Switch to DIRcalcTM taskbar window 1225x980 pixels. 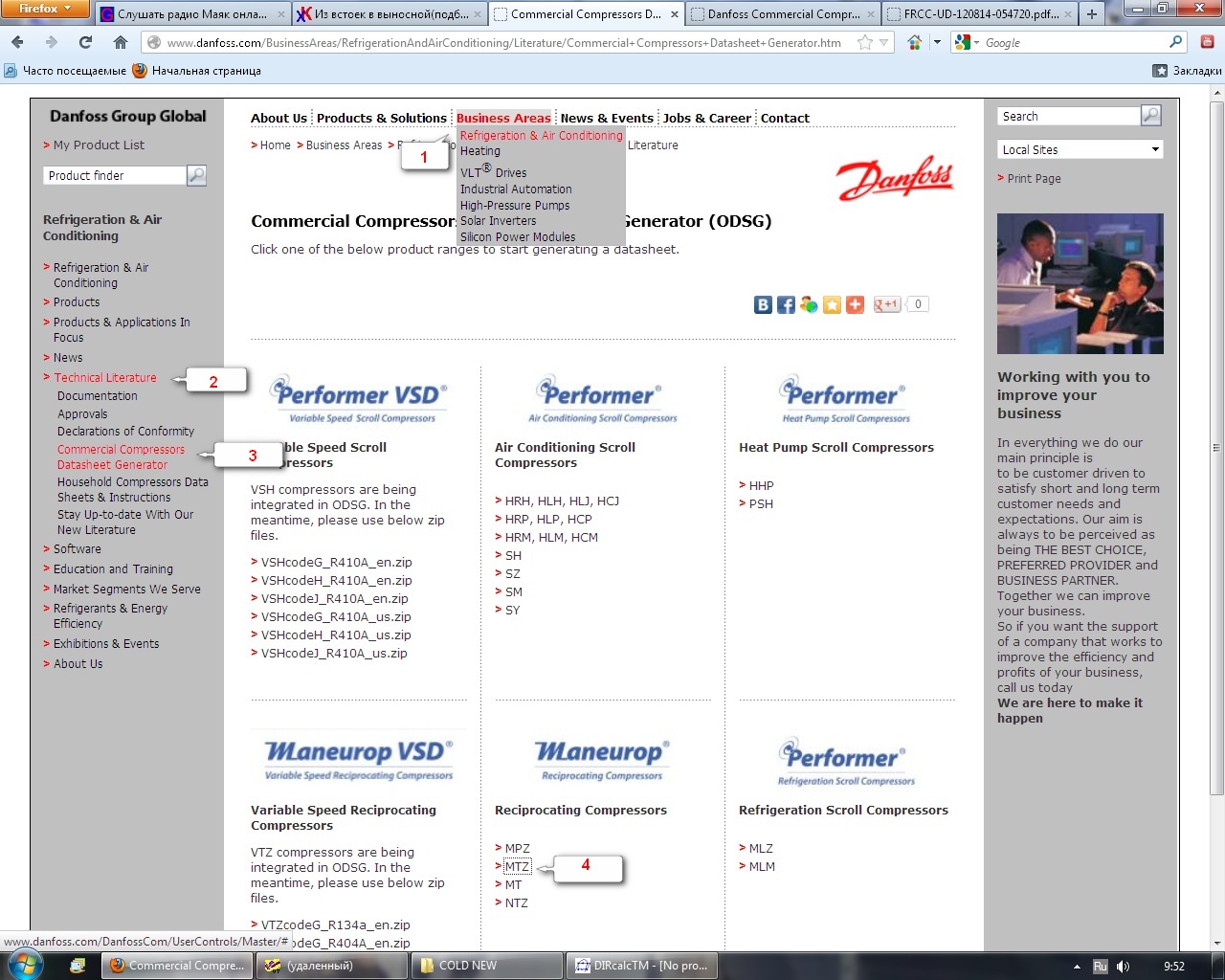[x=641, y=966]
